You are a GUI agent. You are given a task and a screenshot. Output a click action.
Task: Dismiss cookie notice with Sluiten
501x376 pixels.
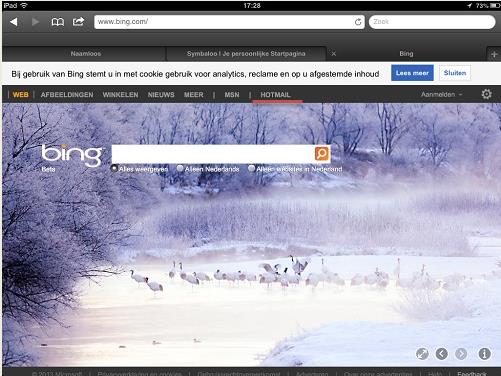tap(455, 73)
